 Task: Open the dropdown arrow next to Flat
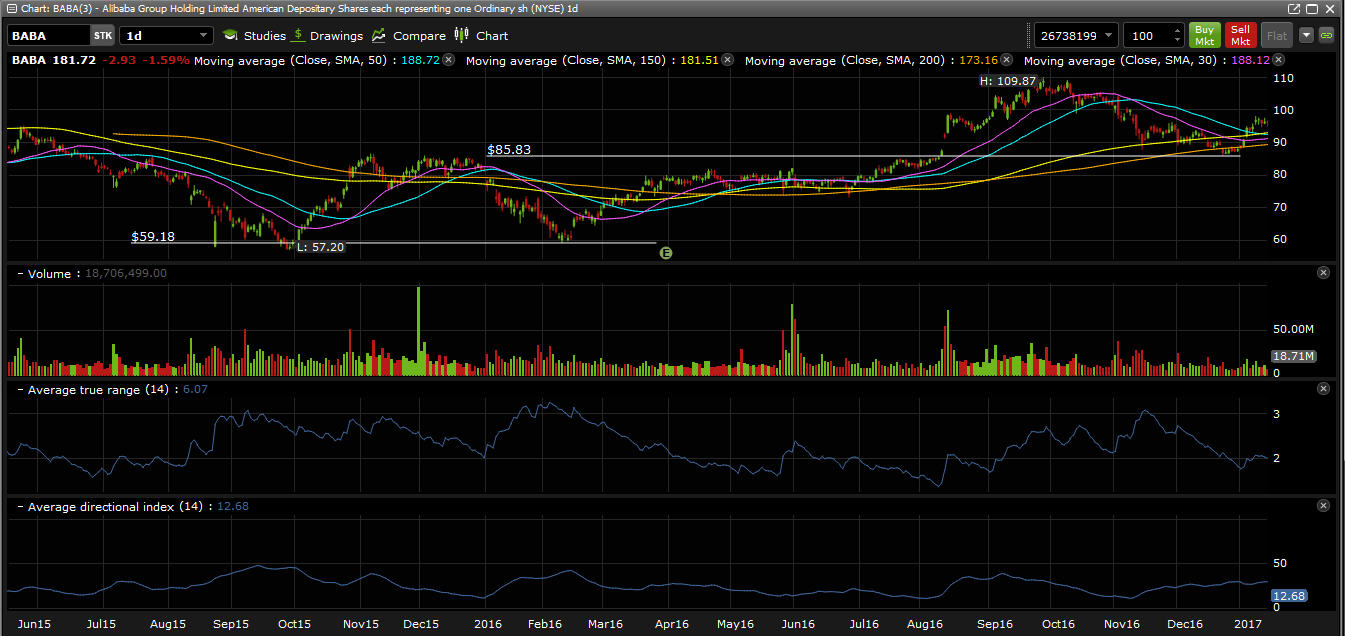1306,35
